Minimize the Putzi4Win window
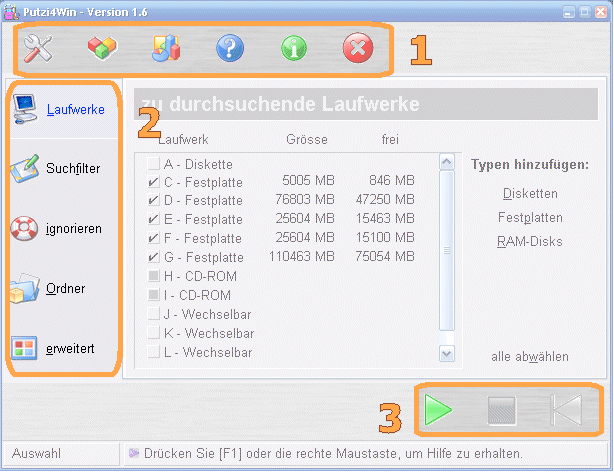The width and height of the screenshot is (614, 473). pos(569,12)
